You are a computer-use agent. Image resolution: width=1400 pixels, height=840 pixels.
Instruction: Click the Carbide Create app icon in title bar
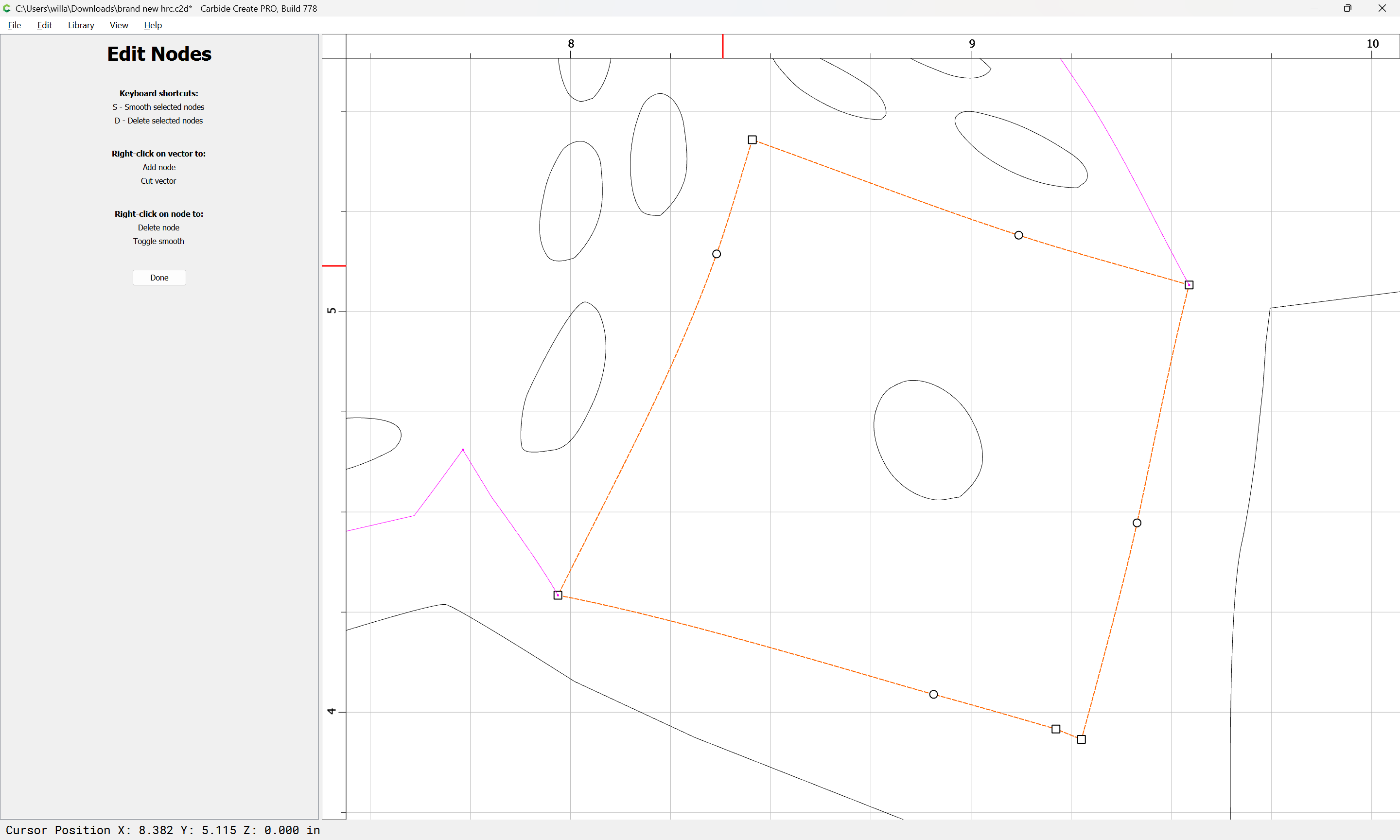pos(7,8)
